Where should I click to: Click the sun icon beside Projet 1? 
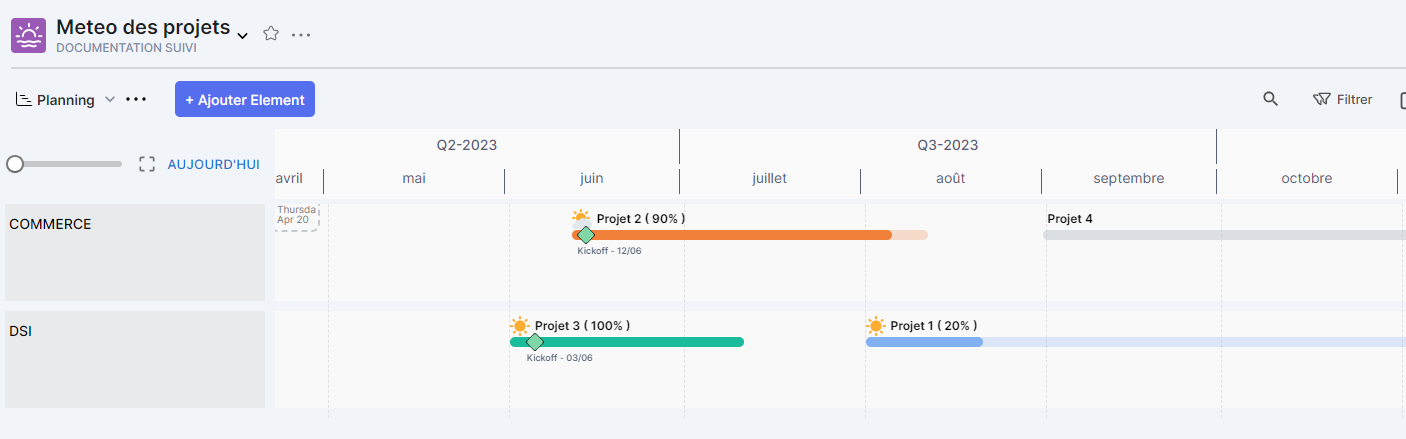876,326
